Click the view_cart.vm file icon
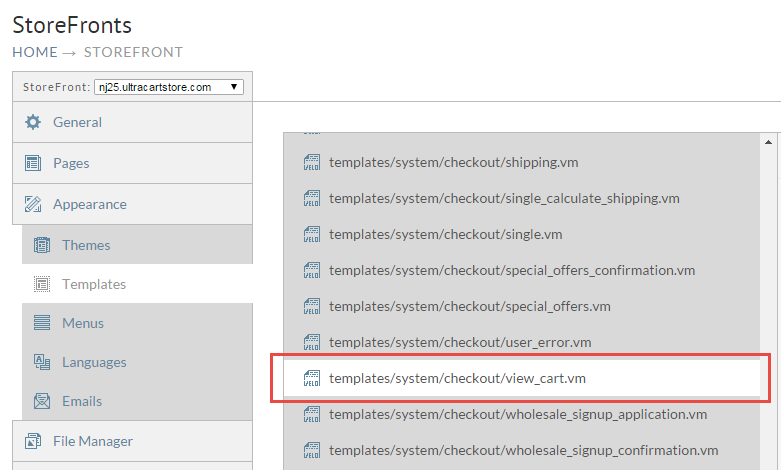781x470 pixels. (312, 378)
